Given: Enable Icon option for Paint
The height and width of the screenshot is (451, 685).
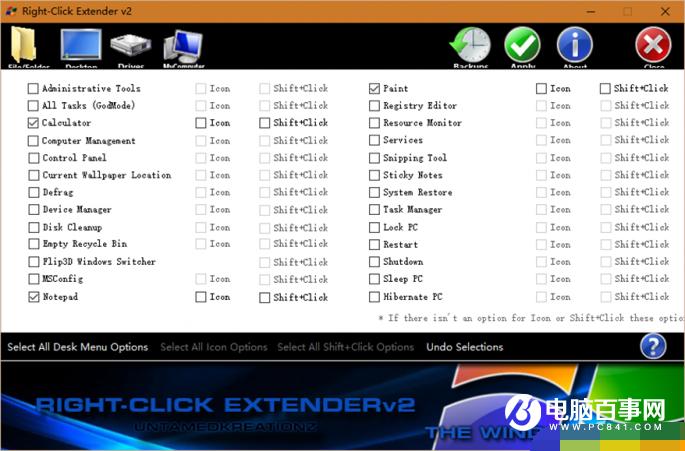Looking at the screenshot, I should pyautogui.click(x=541, y=89).
